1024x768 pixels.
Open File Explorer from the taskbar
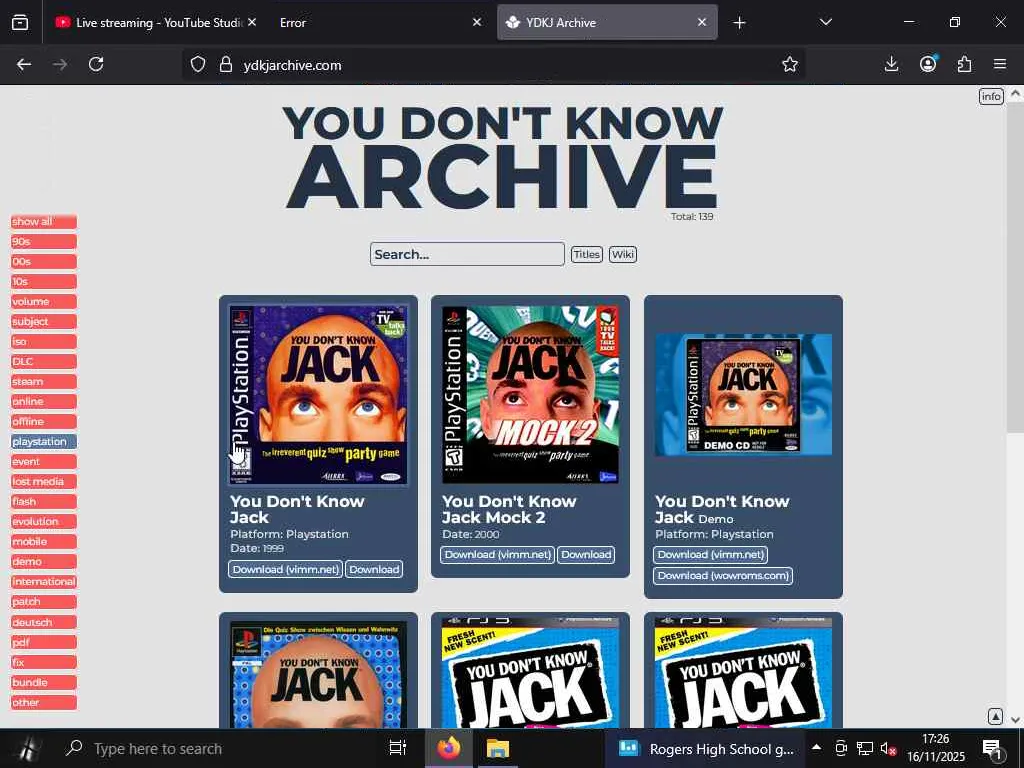(498, 748)
